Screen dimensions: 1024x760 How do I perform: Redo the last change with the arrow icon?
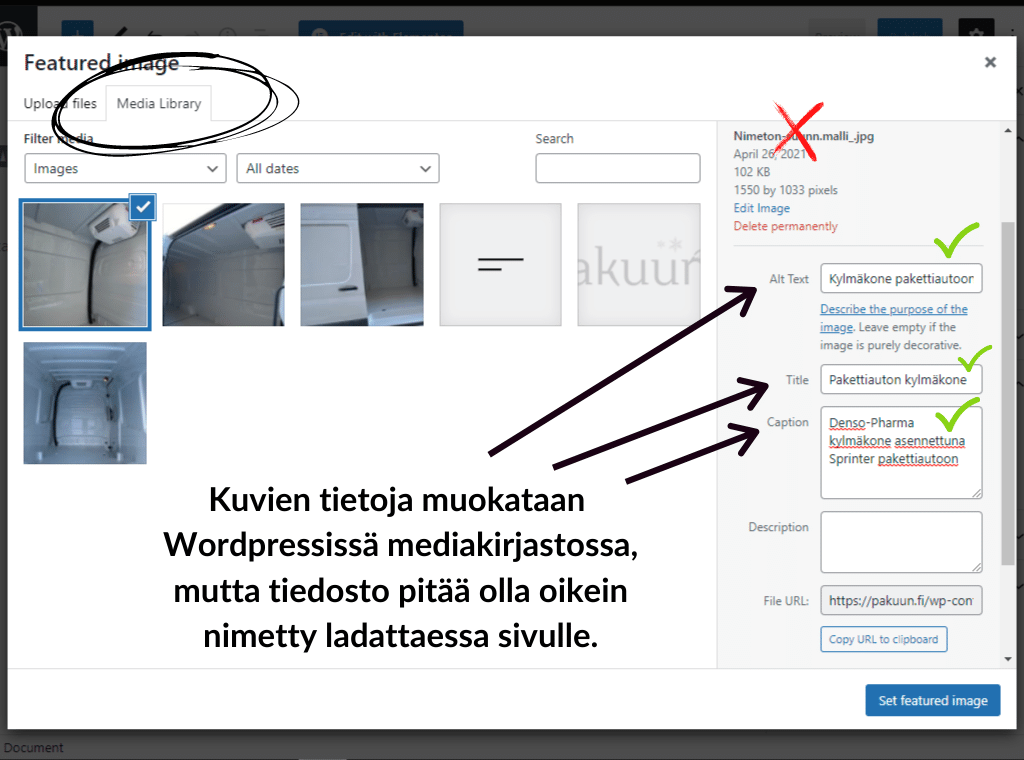194,30
